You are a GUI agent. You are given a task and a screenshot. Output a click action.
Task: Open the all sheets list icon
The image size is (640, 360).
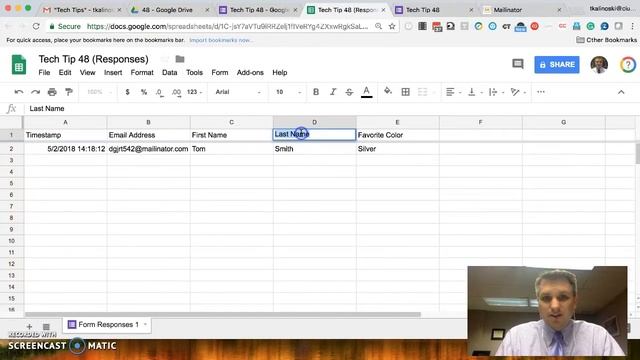(46, 327)
